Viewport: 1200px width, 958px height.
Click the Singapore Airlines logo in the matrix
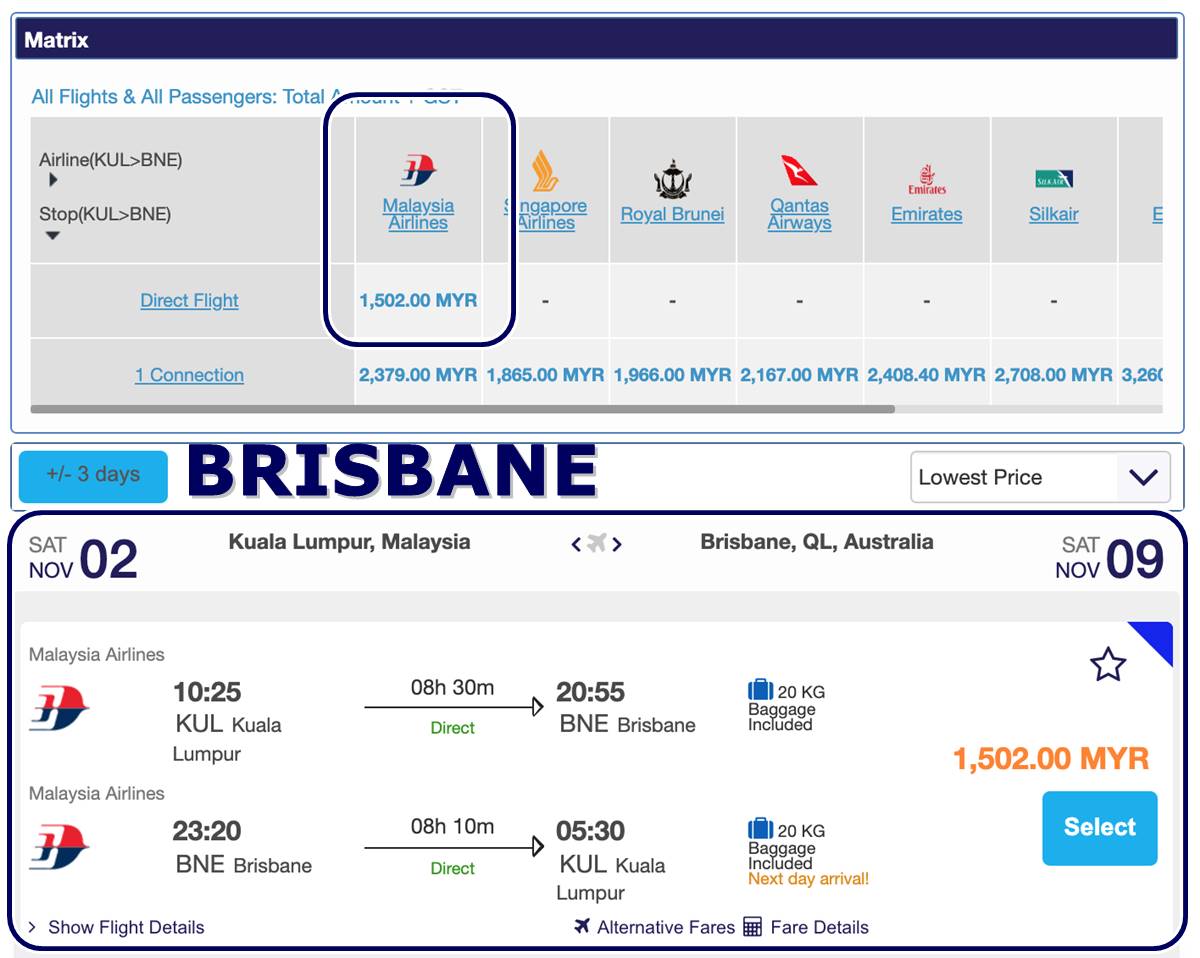click(545, 171)
